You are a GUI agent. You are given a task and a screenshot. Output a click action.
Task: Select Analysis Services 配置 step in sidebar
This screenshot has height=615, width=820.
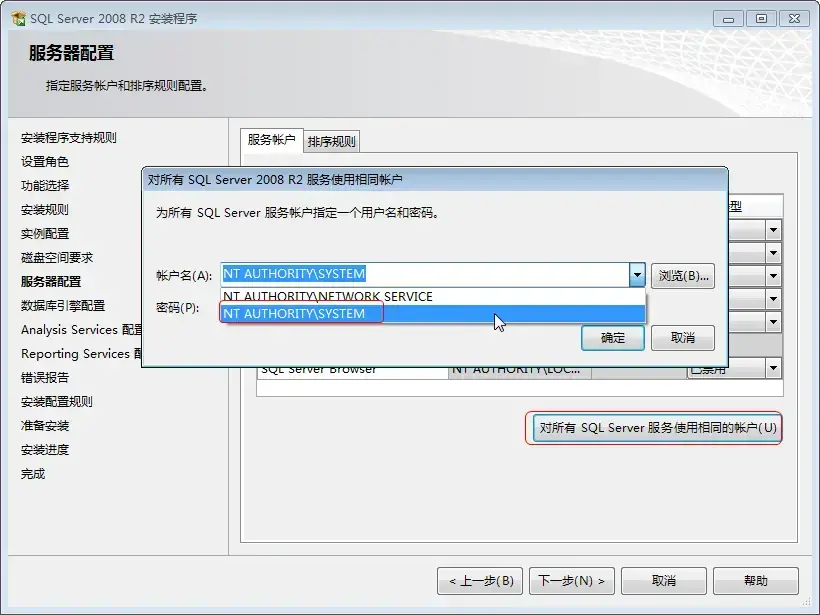coord(81,330)
